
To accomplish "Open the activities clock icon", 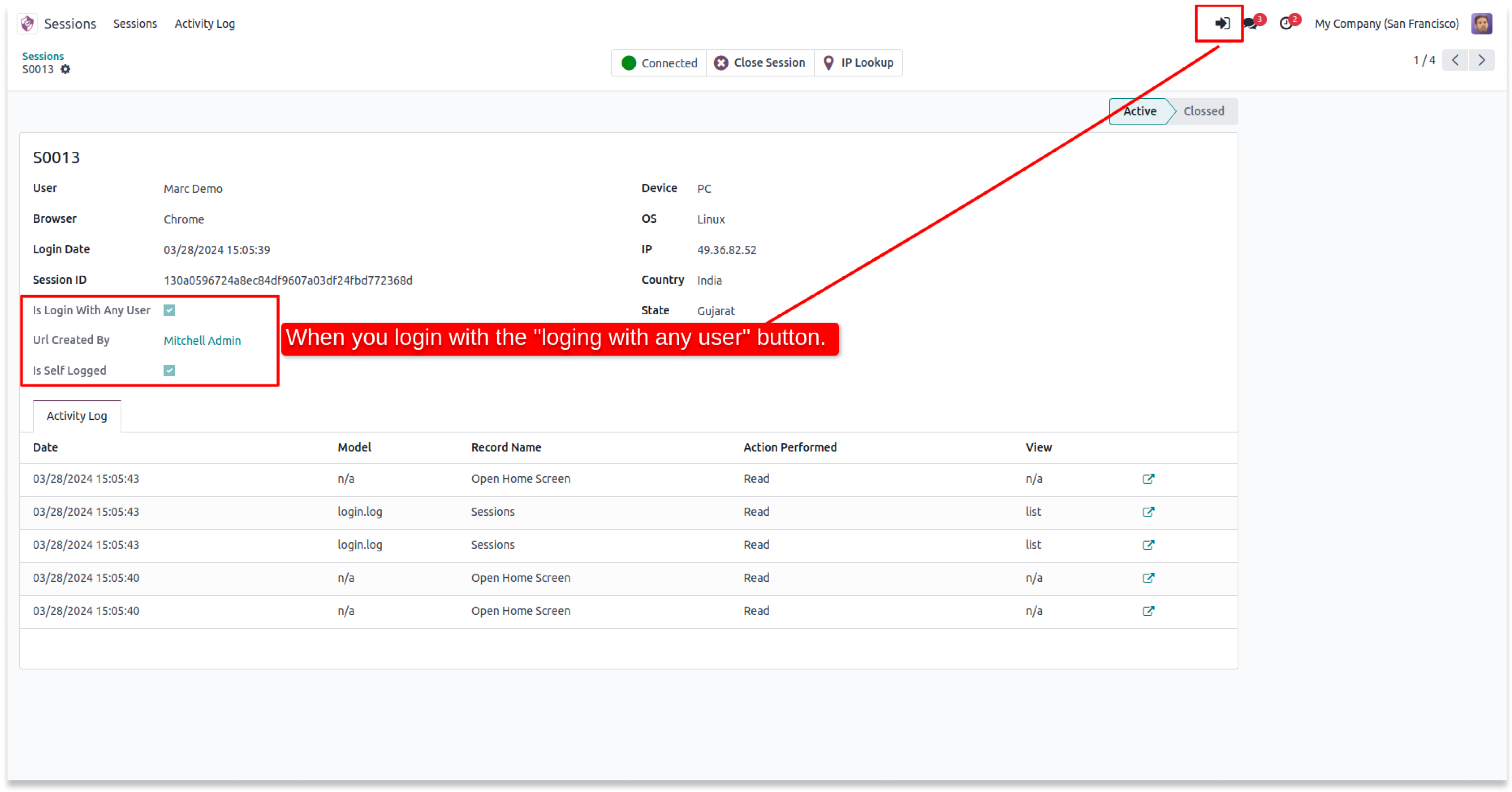I will pos(1285,23).
